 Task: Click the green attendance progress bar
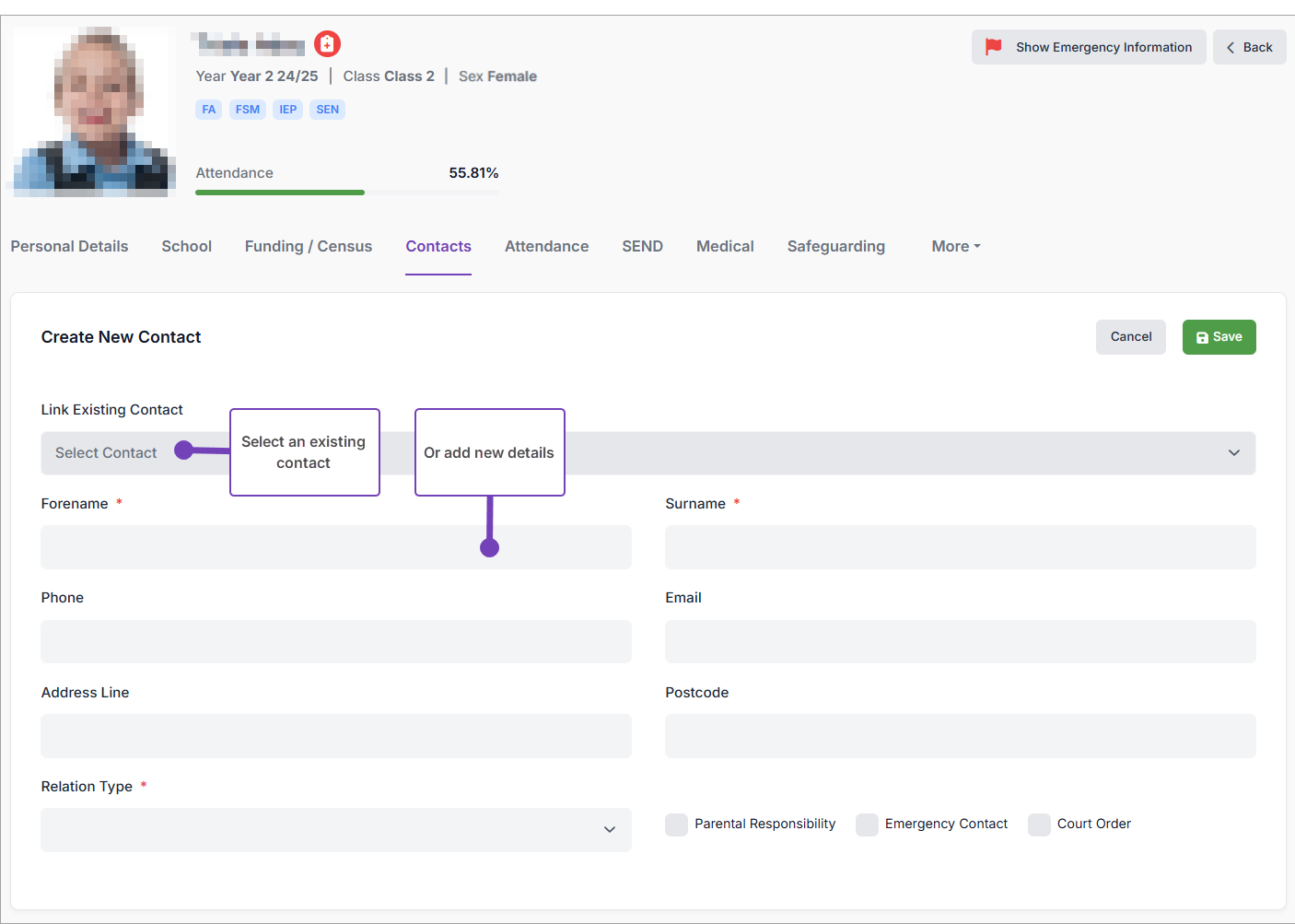pos(280,193)
